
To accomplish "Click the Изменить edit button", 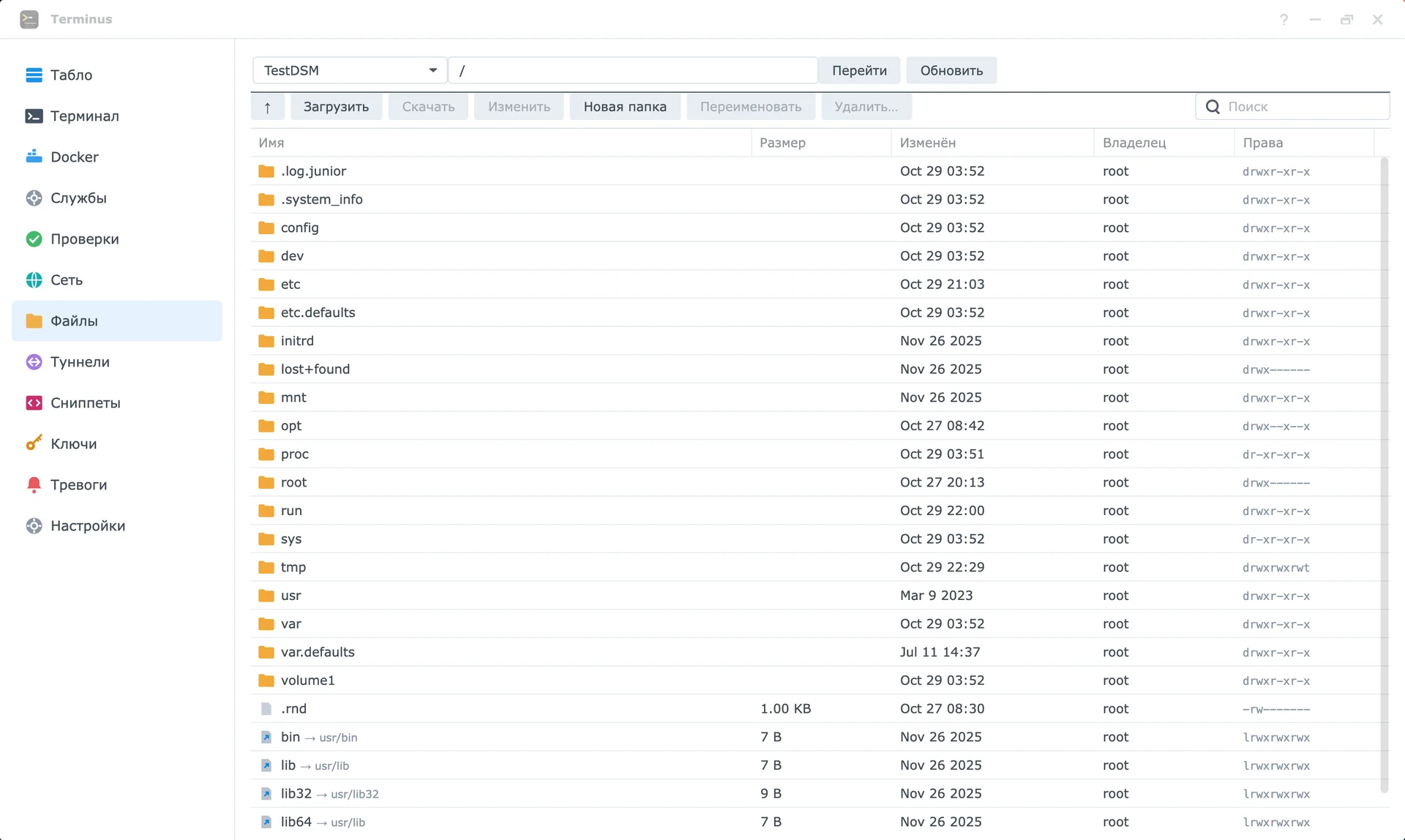I will 519,107.
